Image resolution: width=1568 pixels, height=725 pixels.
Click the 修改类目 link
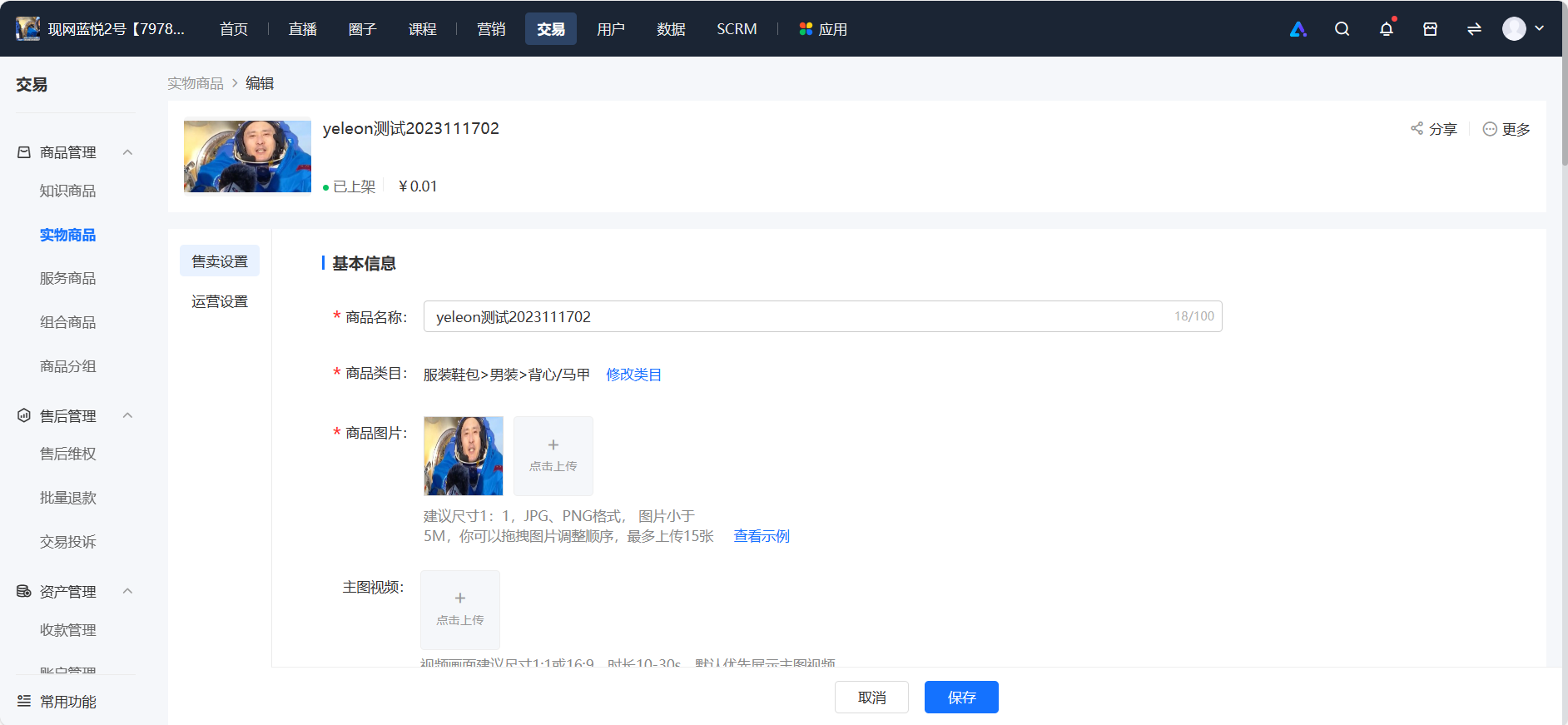[634, 375]
